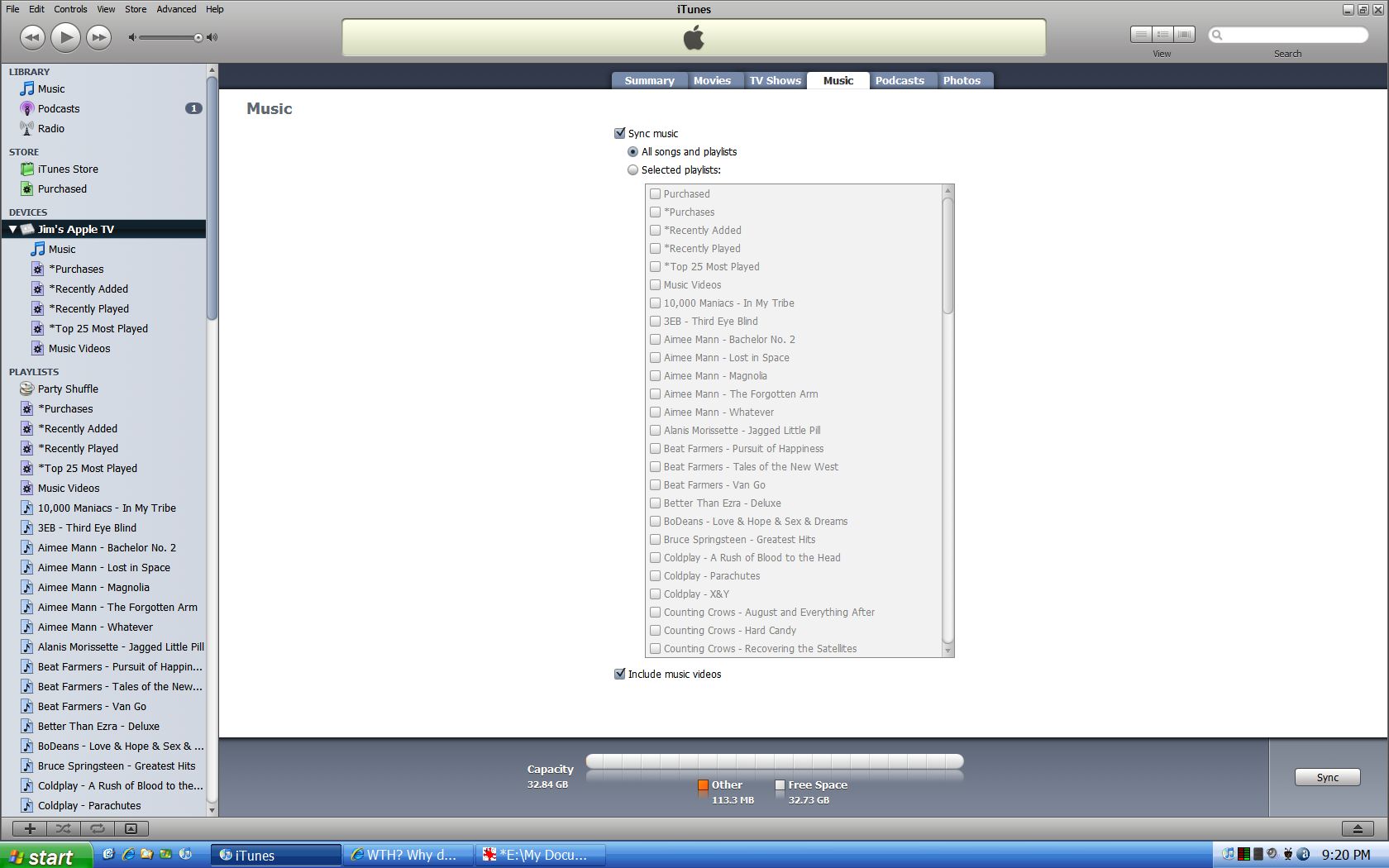This screenshot has height=868, width=1389.
Task: Click the eject device button
Action: pos(1357,828)
